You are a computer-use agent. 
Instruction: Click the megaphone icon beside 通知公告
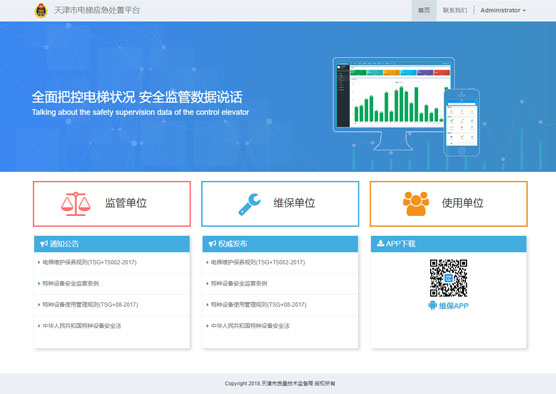(44, 244)
